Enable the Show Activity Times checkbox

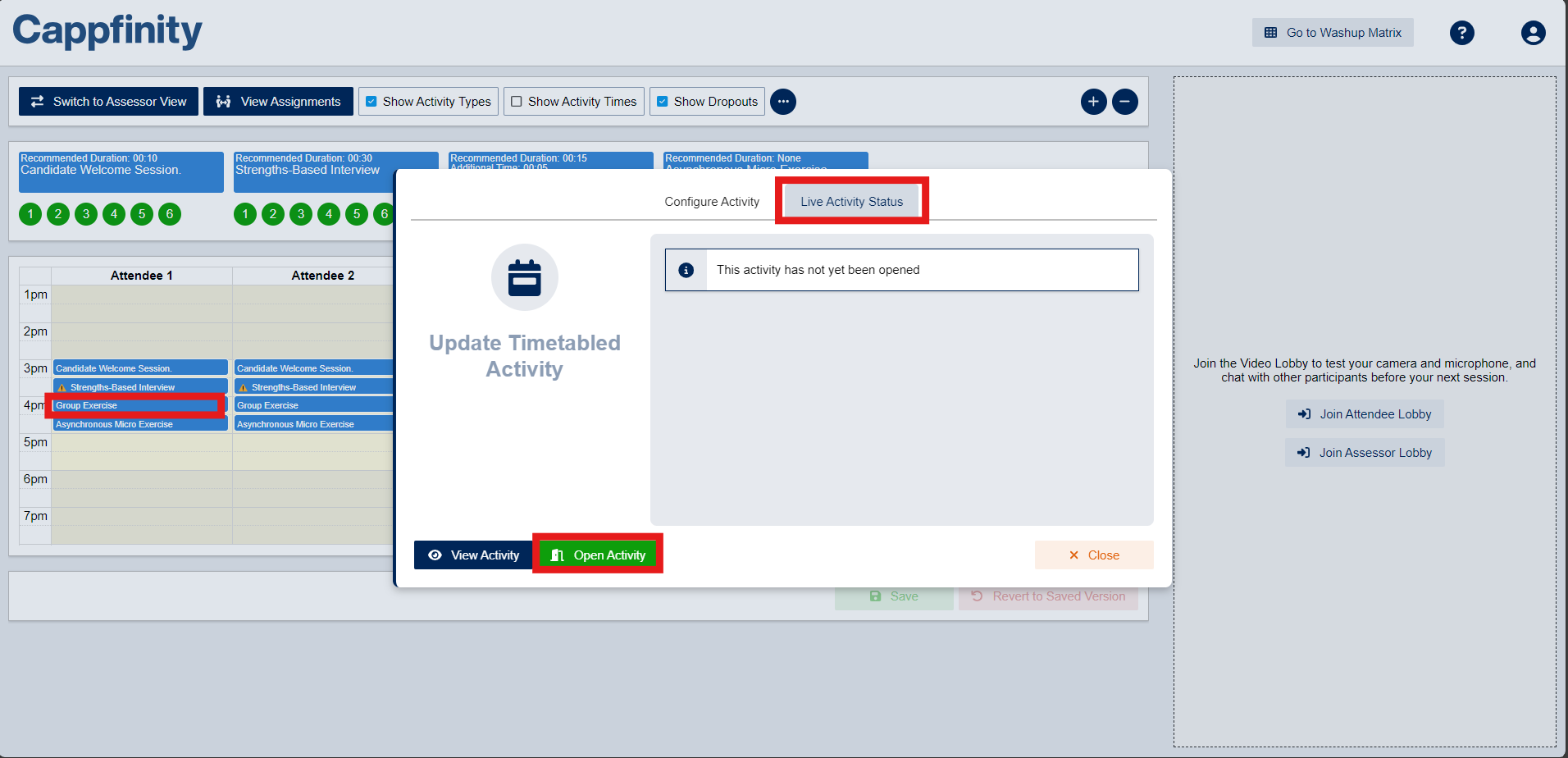coord(517,102)
